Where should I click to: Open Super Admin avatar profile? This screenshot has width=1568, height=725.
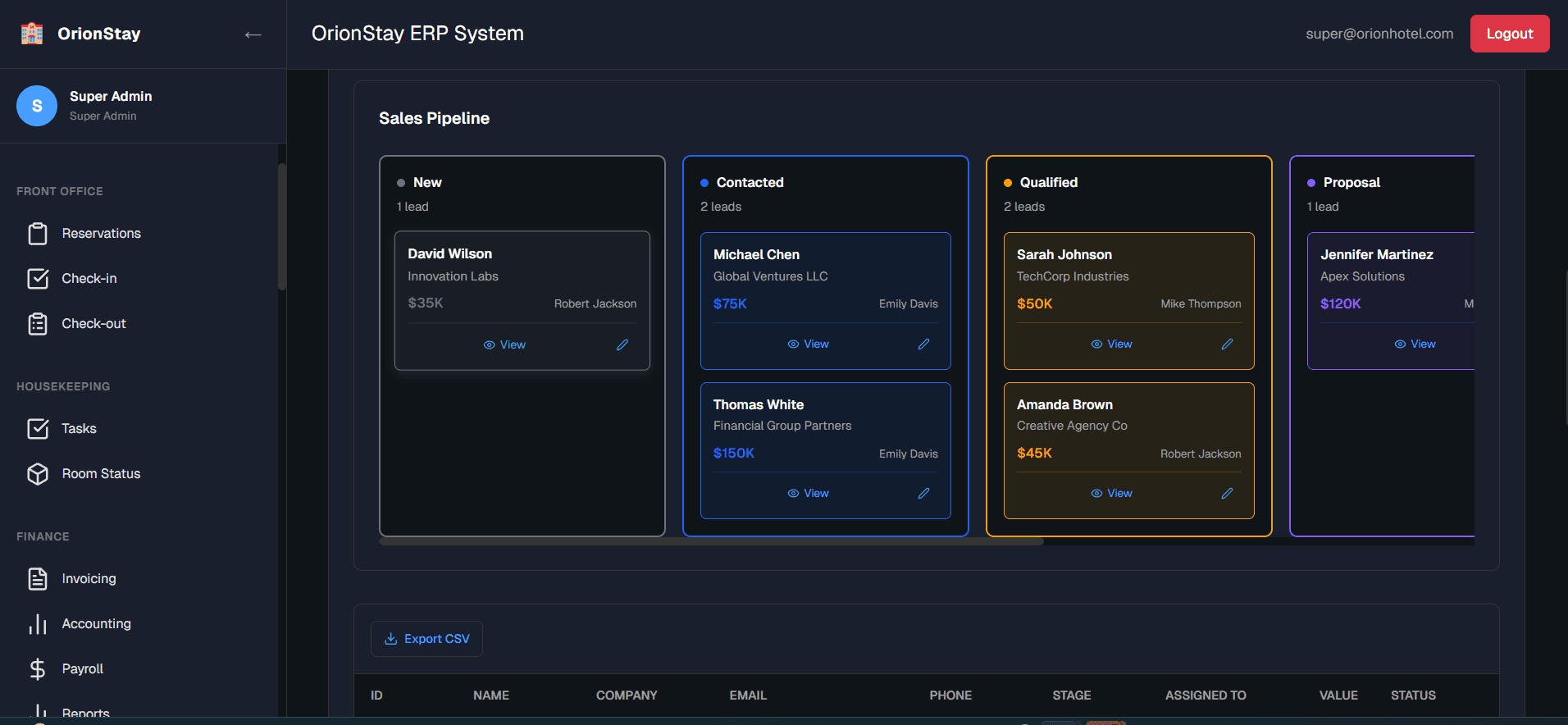(x=37, y=106)
